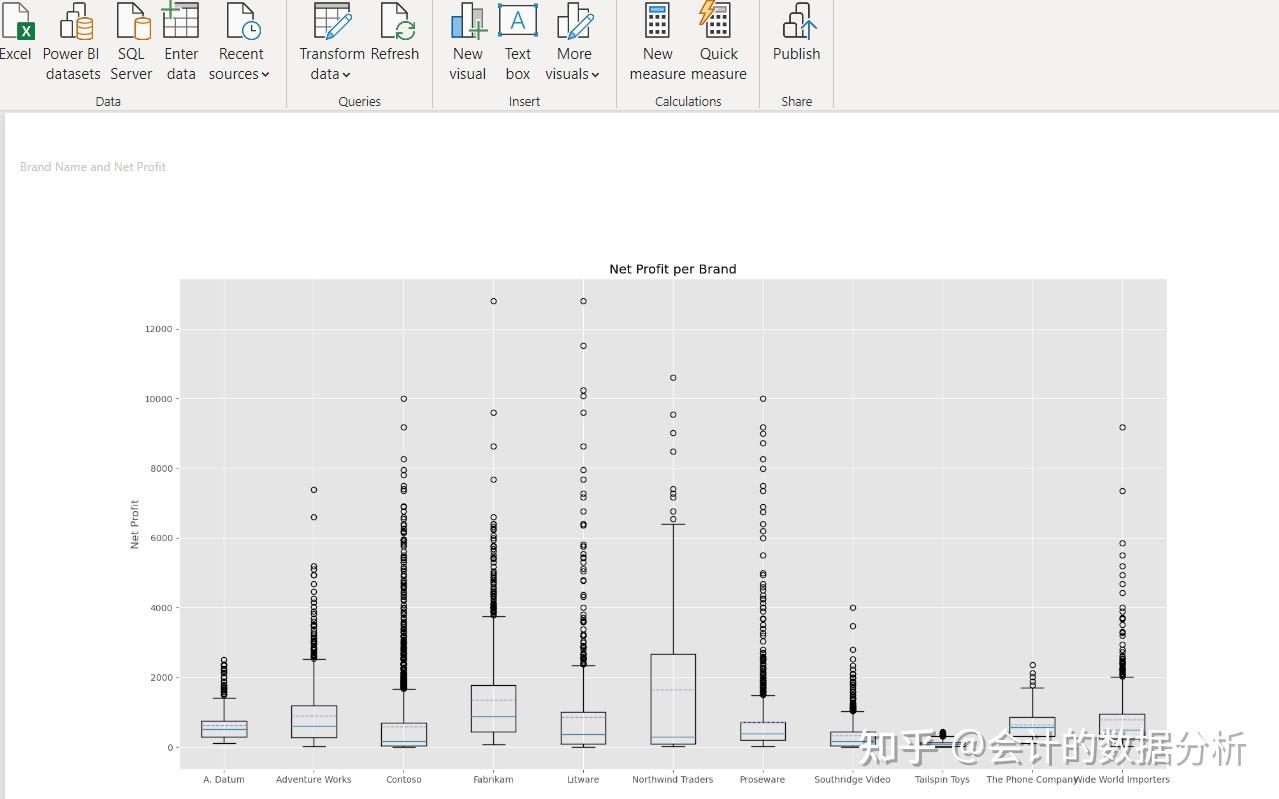Click the 'Contoso' axis label
1279x799 pixels.
[404, 780]
